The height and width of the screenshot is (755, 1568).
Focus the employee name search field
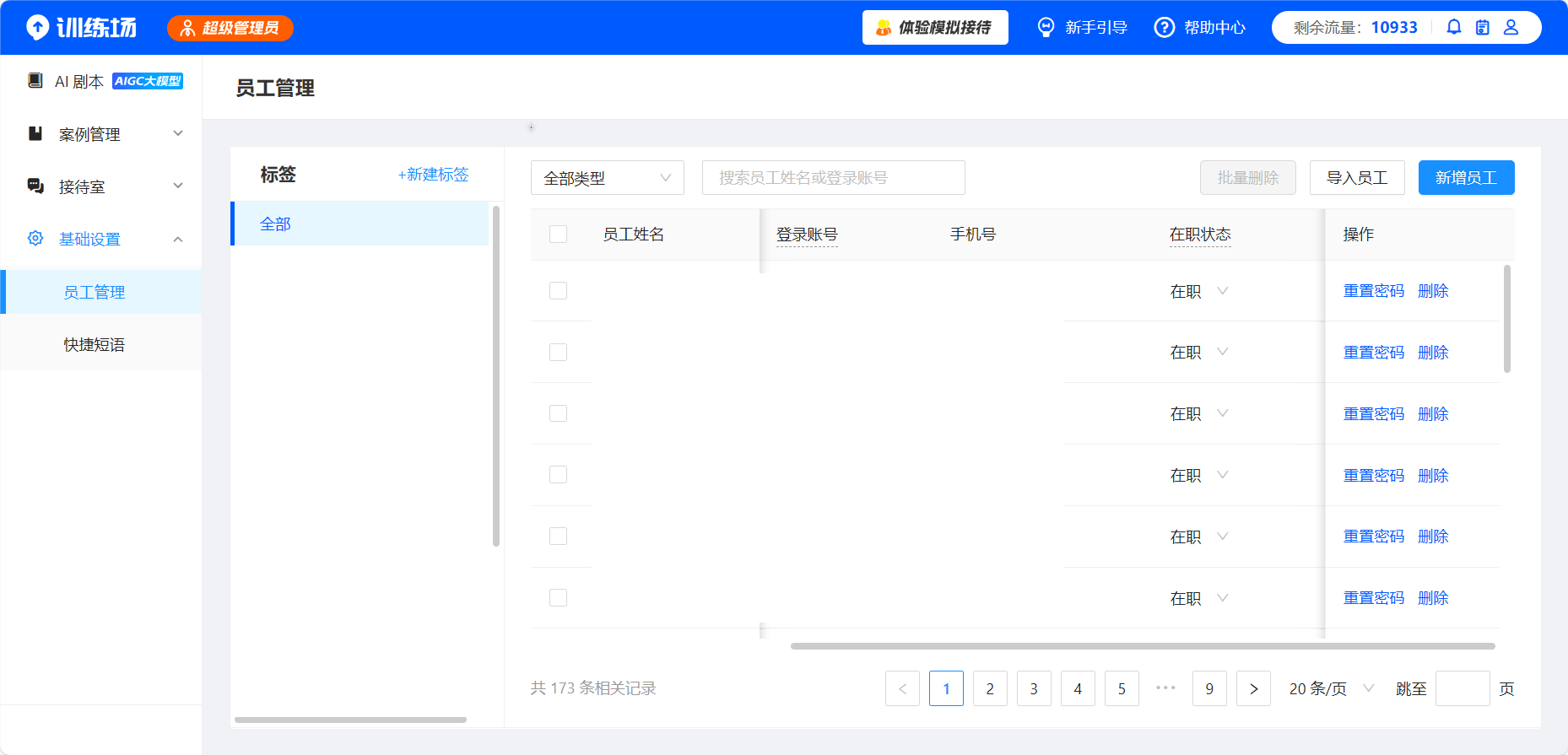[x=834, y=178]
